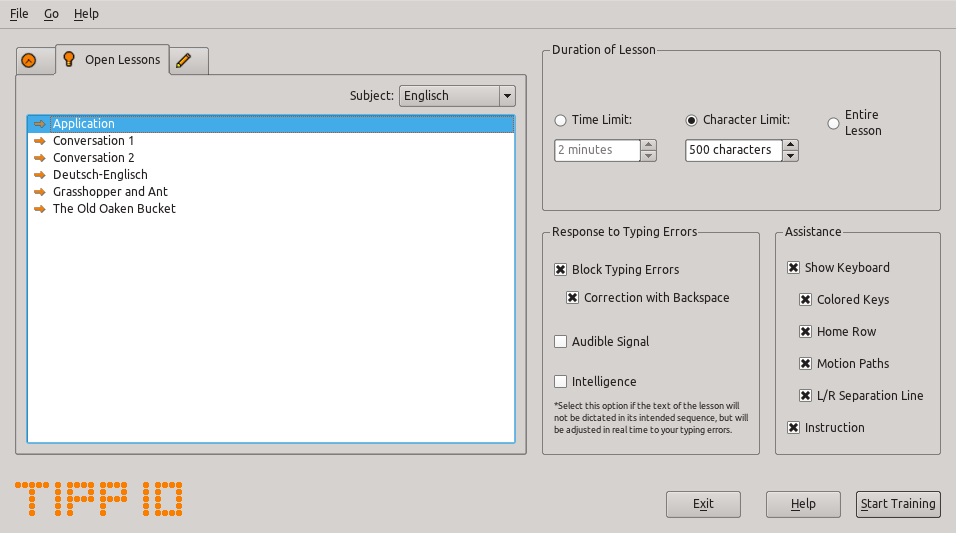
Task: Click arrow icon by The Old Oaken Bucket
Action: pos(40,209)
